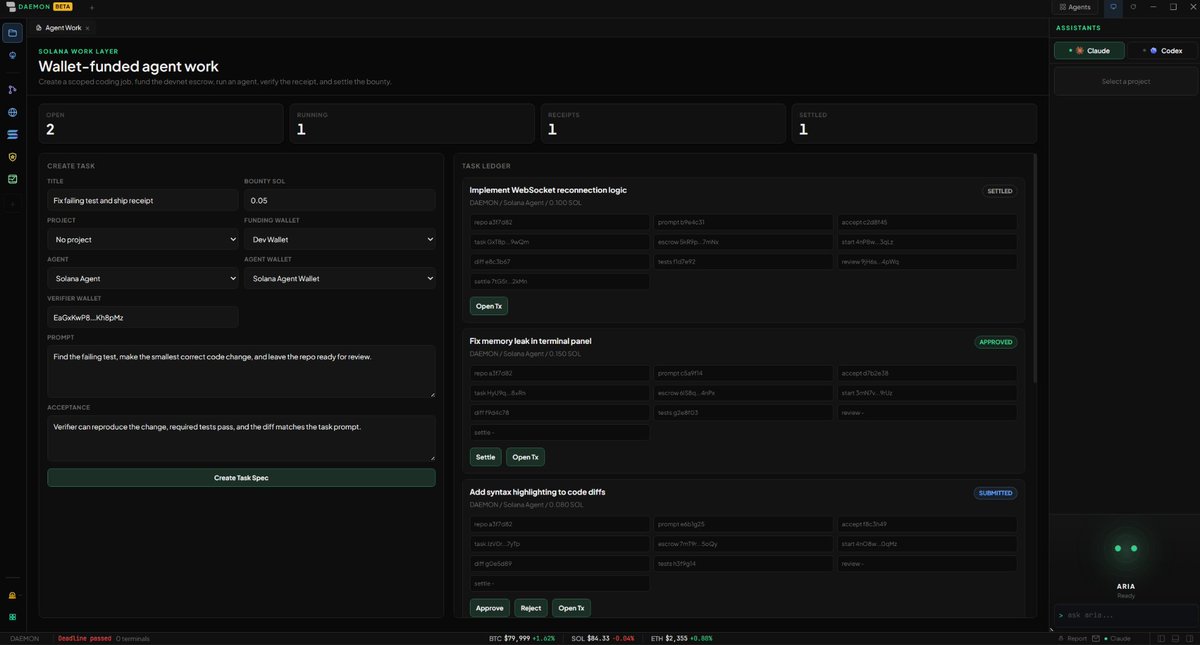This screenshot has height=645, width=1200.
Task: Settle the memory leak task
Action: 485,457
